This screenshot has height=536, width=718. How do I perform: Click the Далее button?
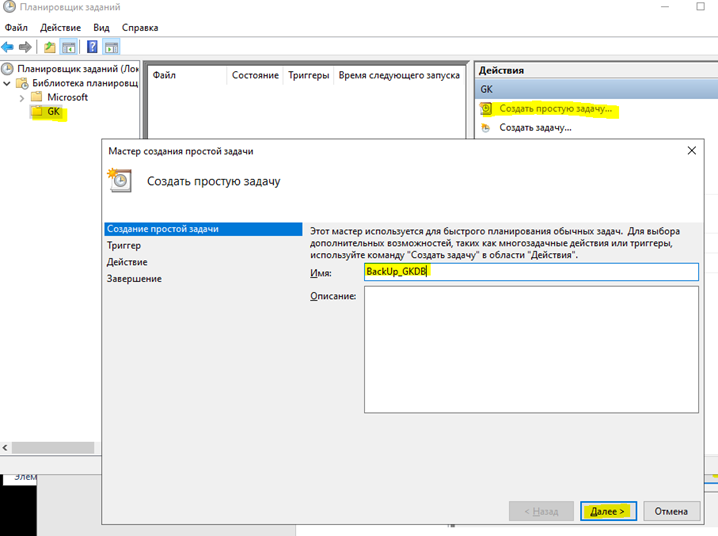(x=608, y=511)
